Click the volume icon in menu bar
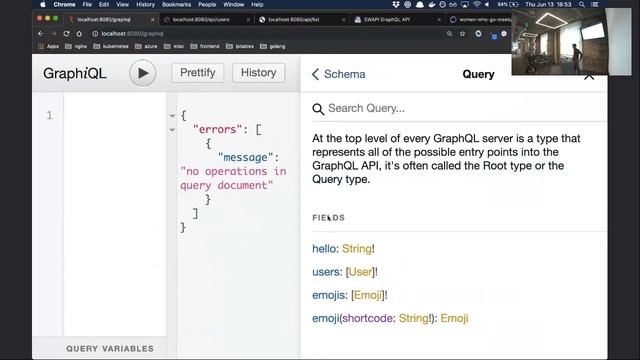This screenshot has width=640, height=360. tap(487, 4)
